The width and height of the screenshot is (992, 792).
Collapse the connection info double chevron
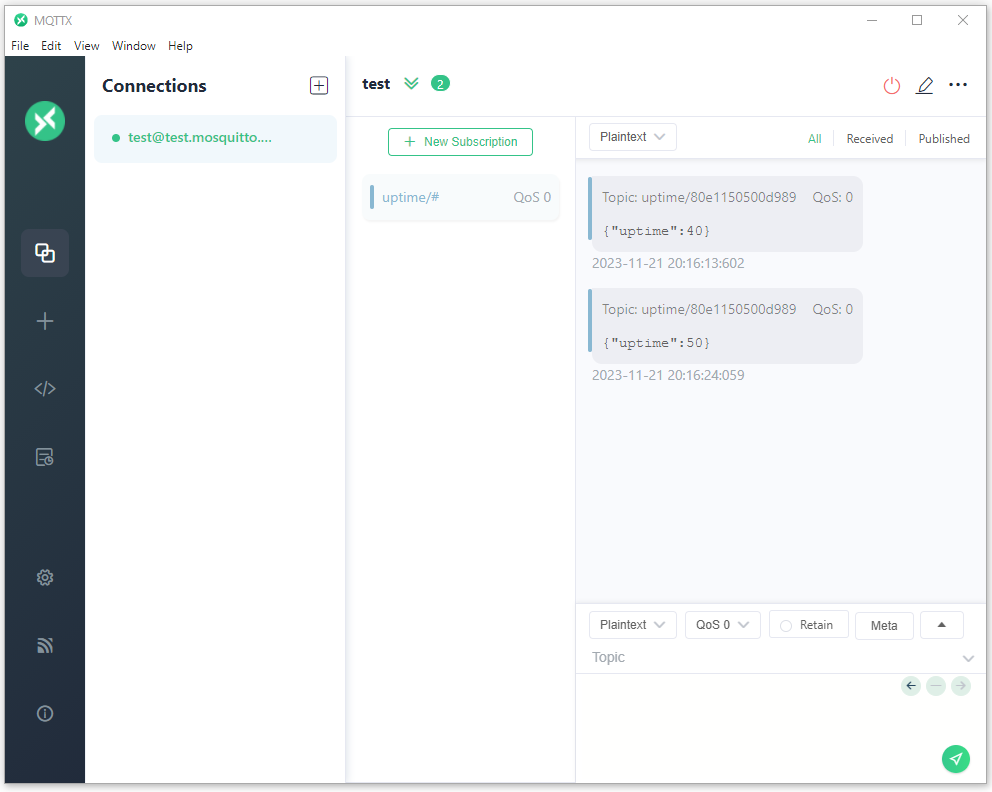pos(411,84)
